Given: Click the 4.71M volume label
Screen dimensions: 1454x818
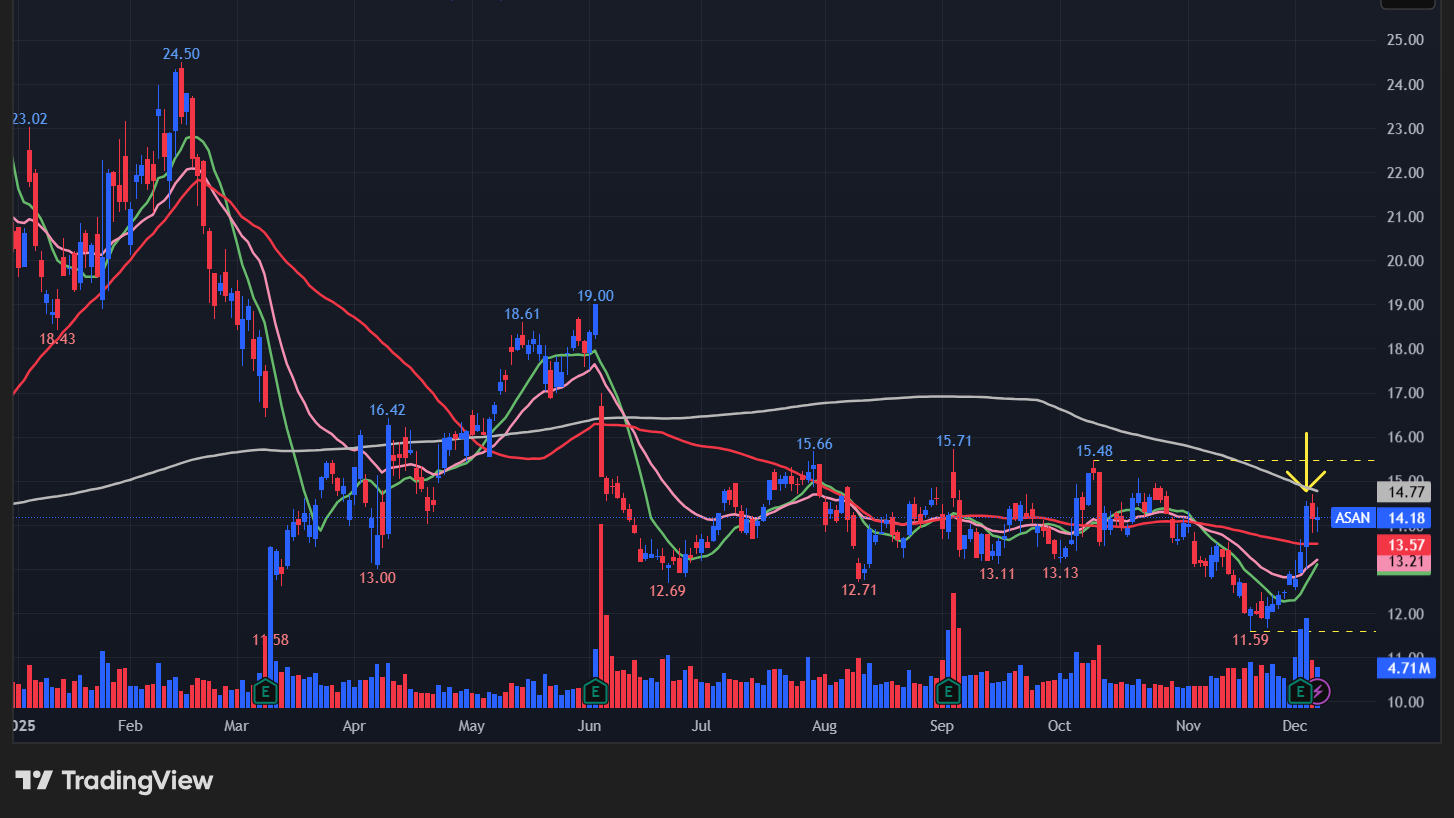Looking at the screenshot, I should 1405,667.
